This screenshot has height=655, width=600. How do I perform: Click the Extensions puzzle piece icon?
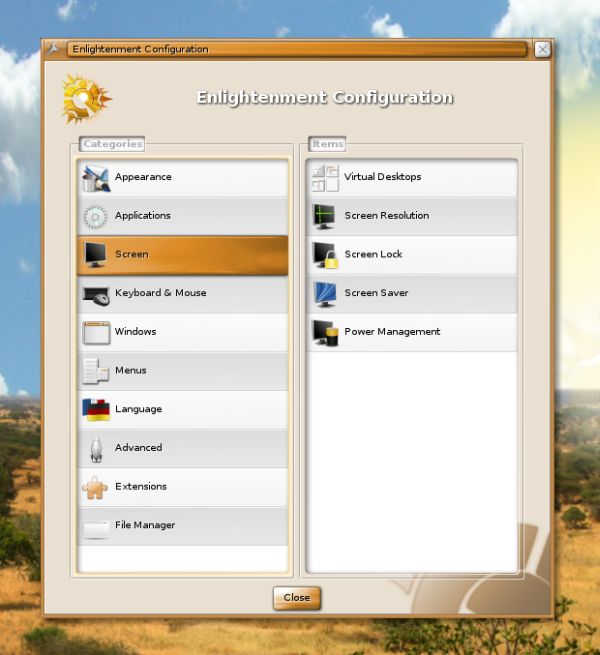(95, 487)
